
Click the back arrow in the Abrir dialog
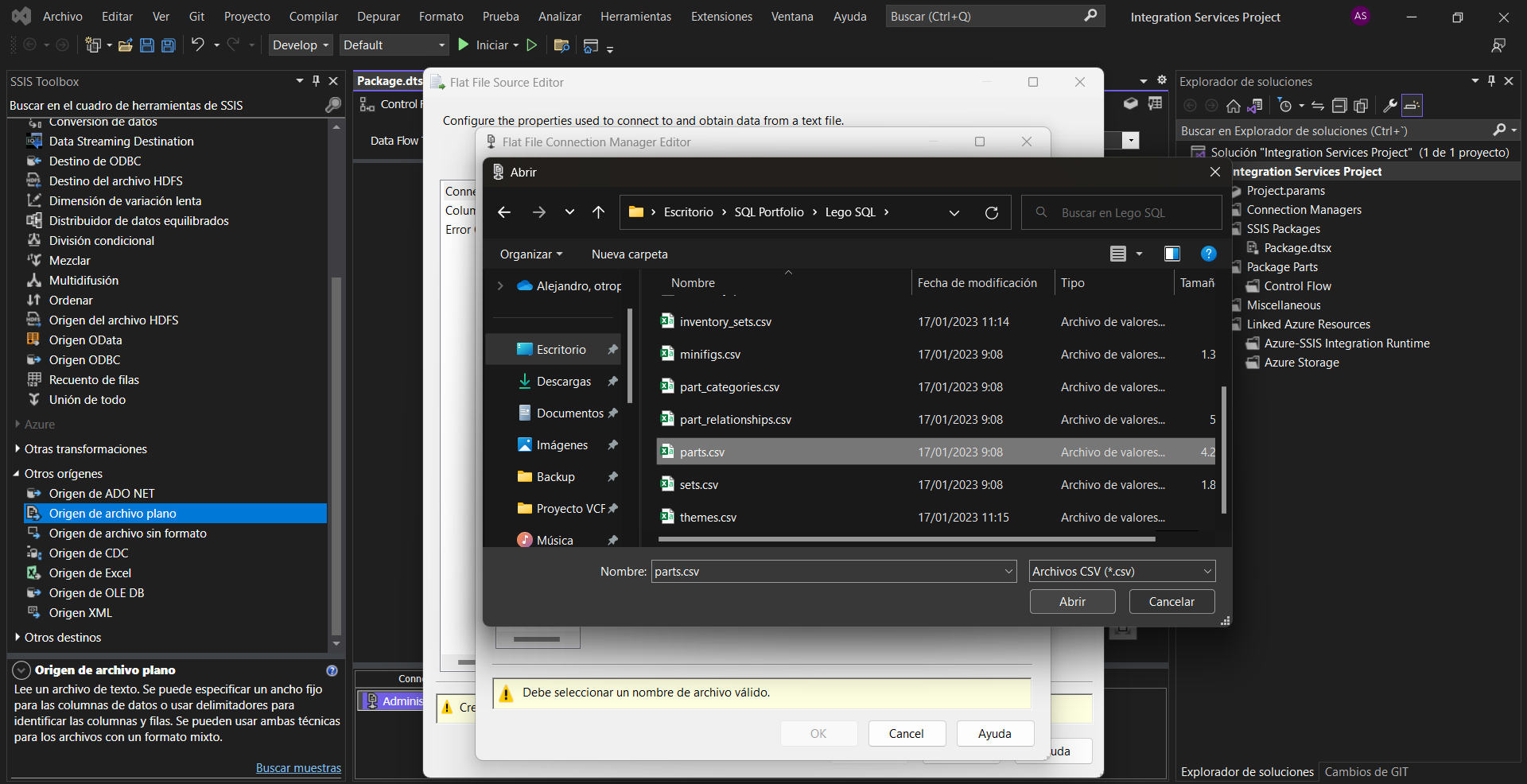[503, 212]
